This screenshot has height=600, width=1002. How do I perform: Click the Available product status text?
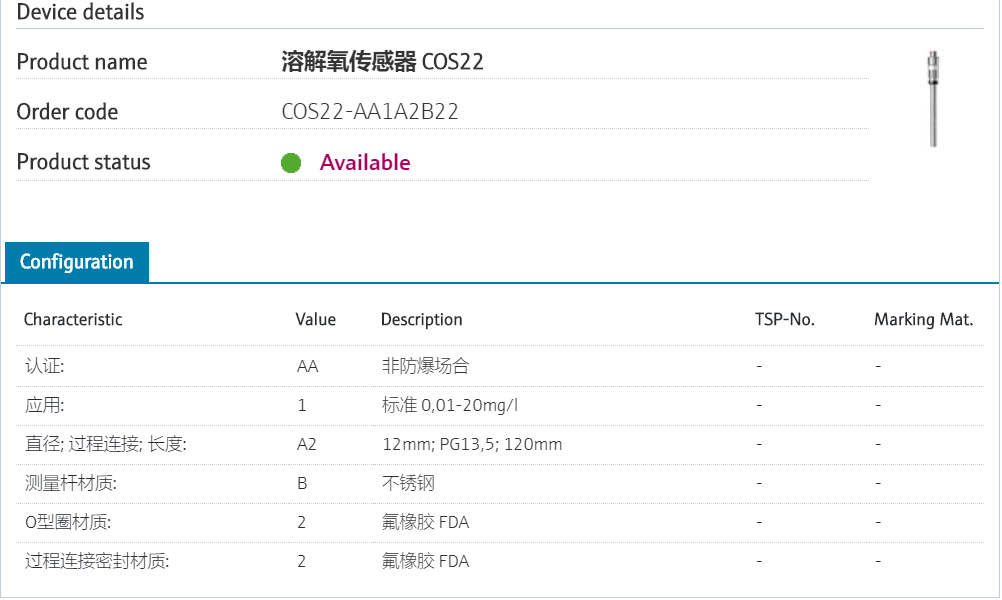click(365, 163)
